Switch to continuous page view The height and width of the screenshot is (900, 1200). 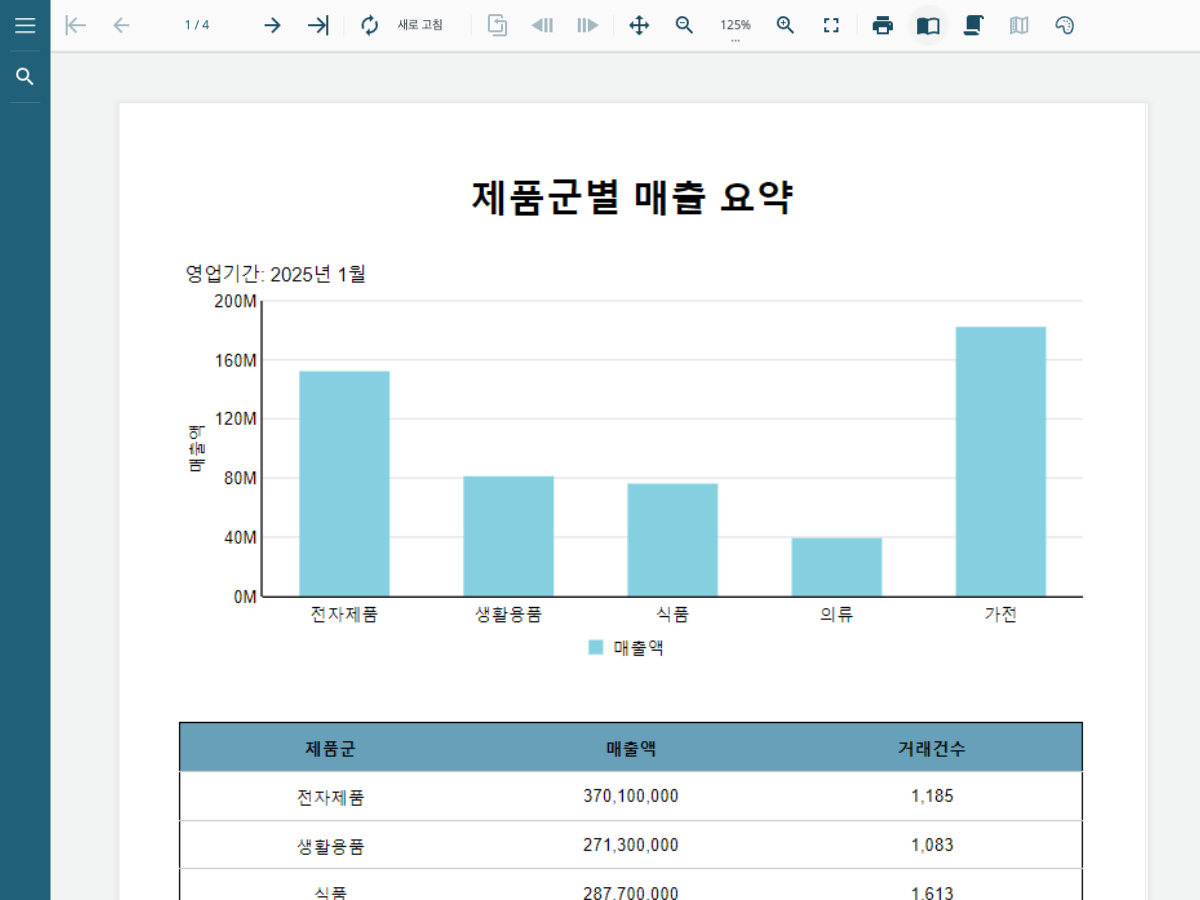[x=973, y=25]
